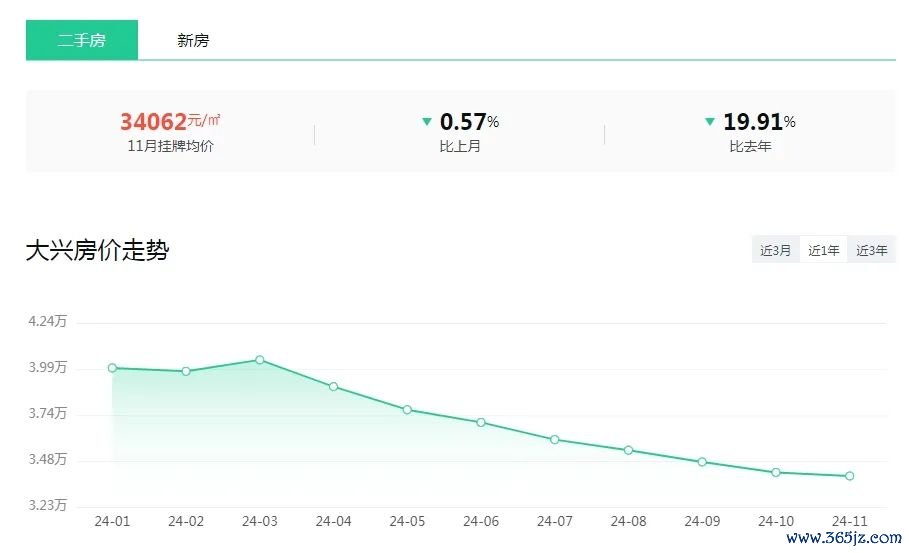Click the 24-01 data point on chart

(112, 368)
